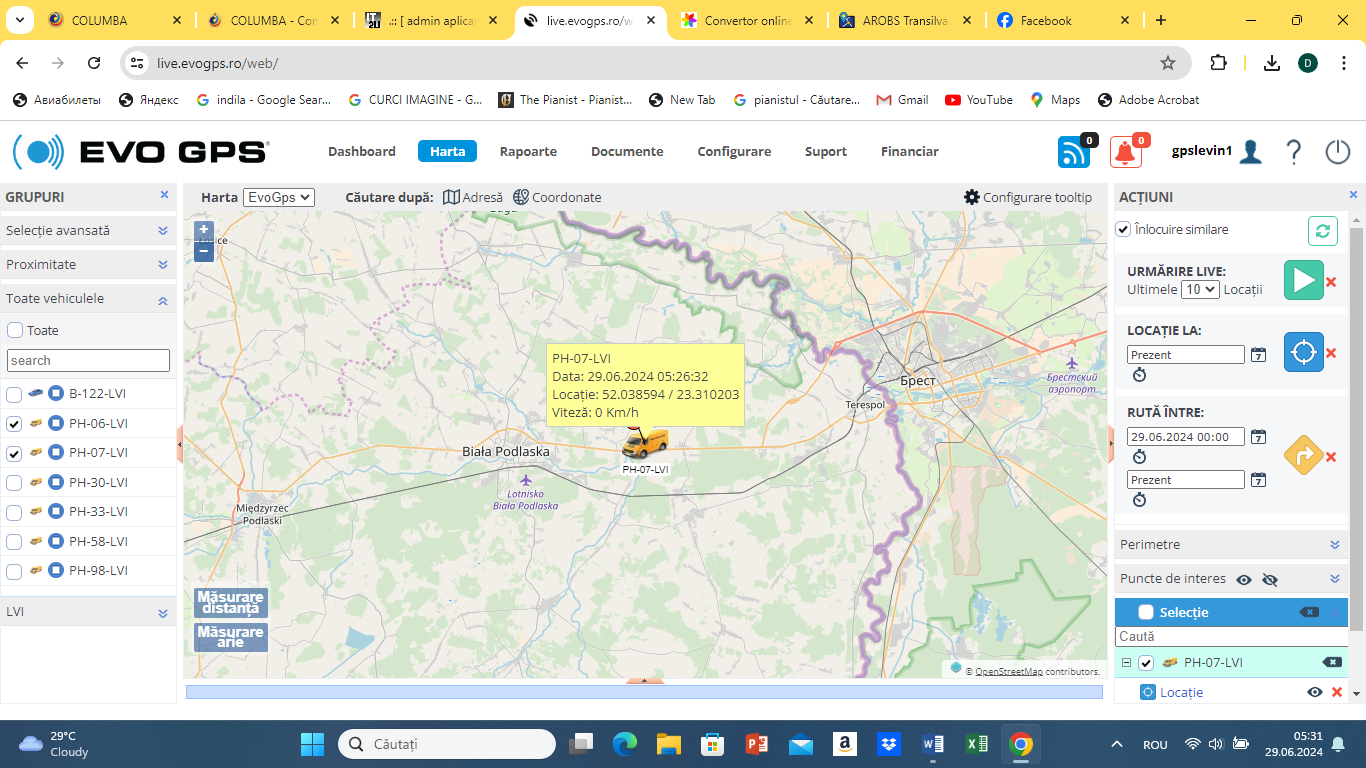Click the blue RSS feed icon
The image size is (1366, 768).
pyautogui.click(x=1074, y=153)
